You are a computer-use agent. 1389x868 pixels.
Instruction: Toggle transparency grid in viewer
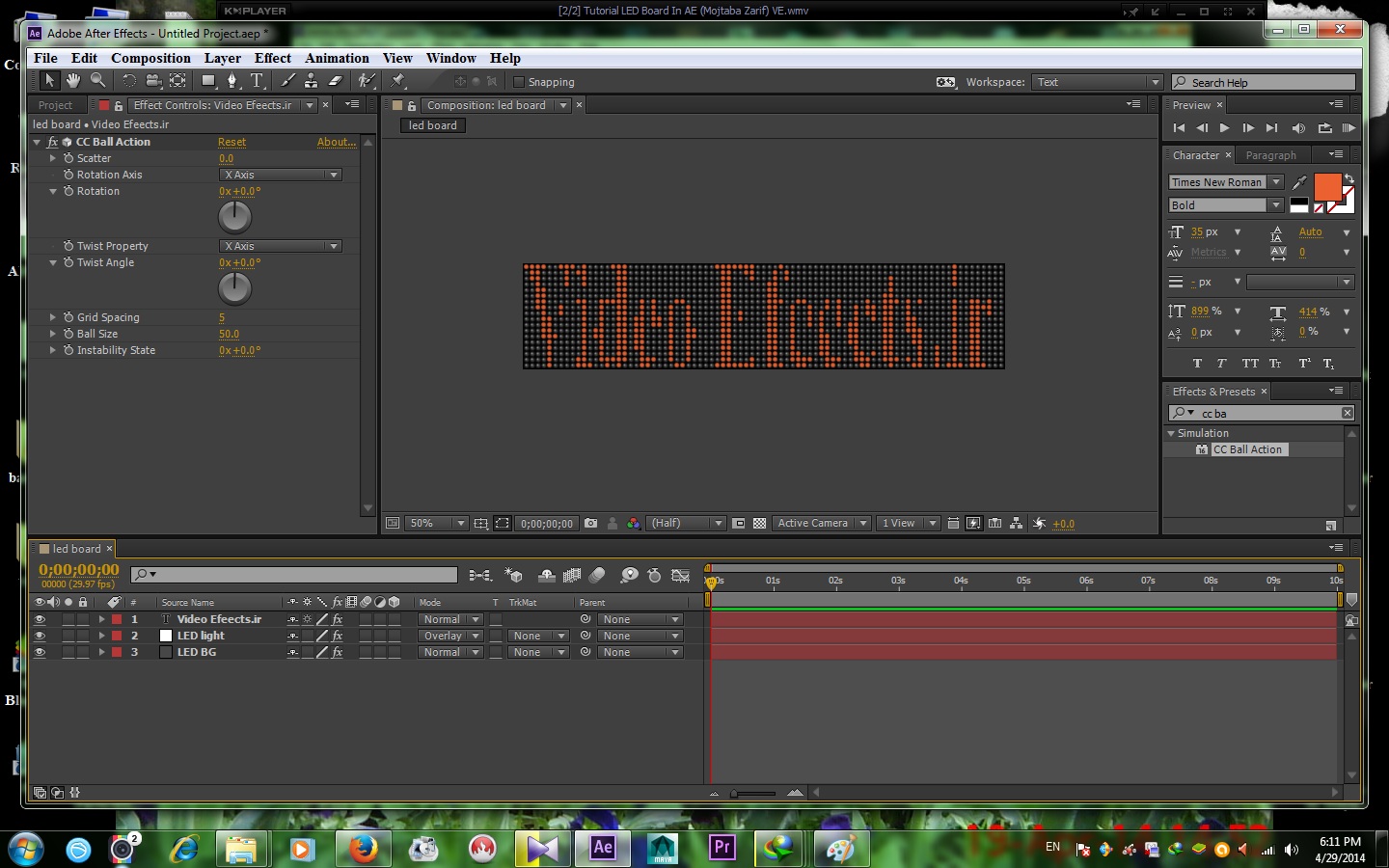pos(759,524)
